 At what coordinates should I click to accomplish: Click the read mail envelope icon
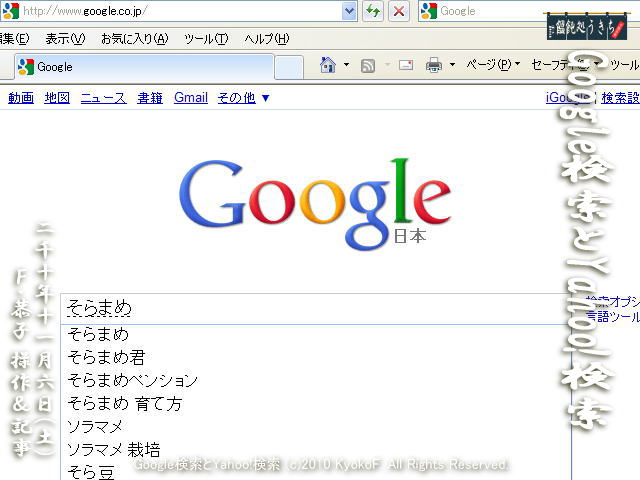[x=406, y=65]
